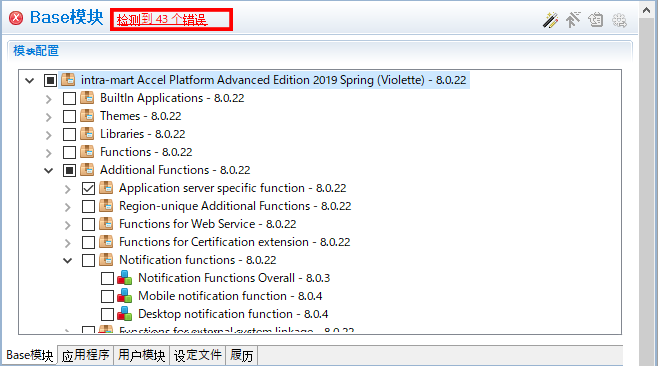This screenshot has height=366, width=658.
Task: Expand Region-unique Additional Functions node
Action: tap(68, 207)
